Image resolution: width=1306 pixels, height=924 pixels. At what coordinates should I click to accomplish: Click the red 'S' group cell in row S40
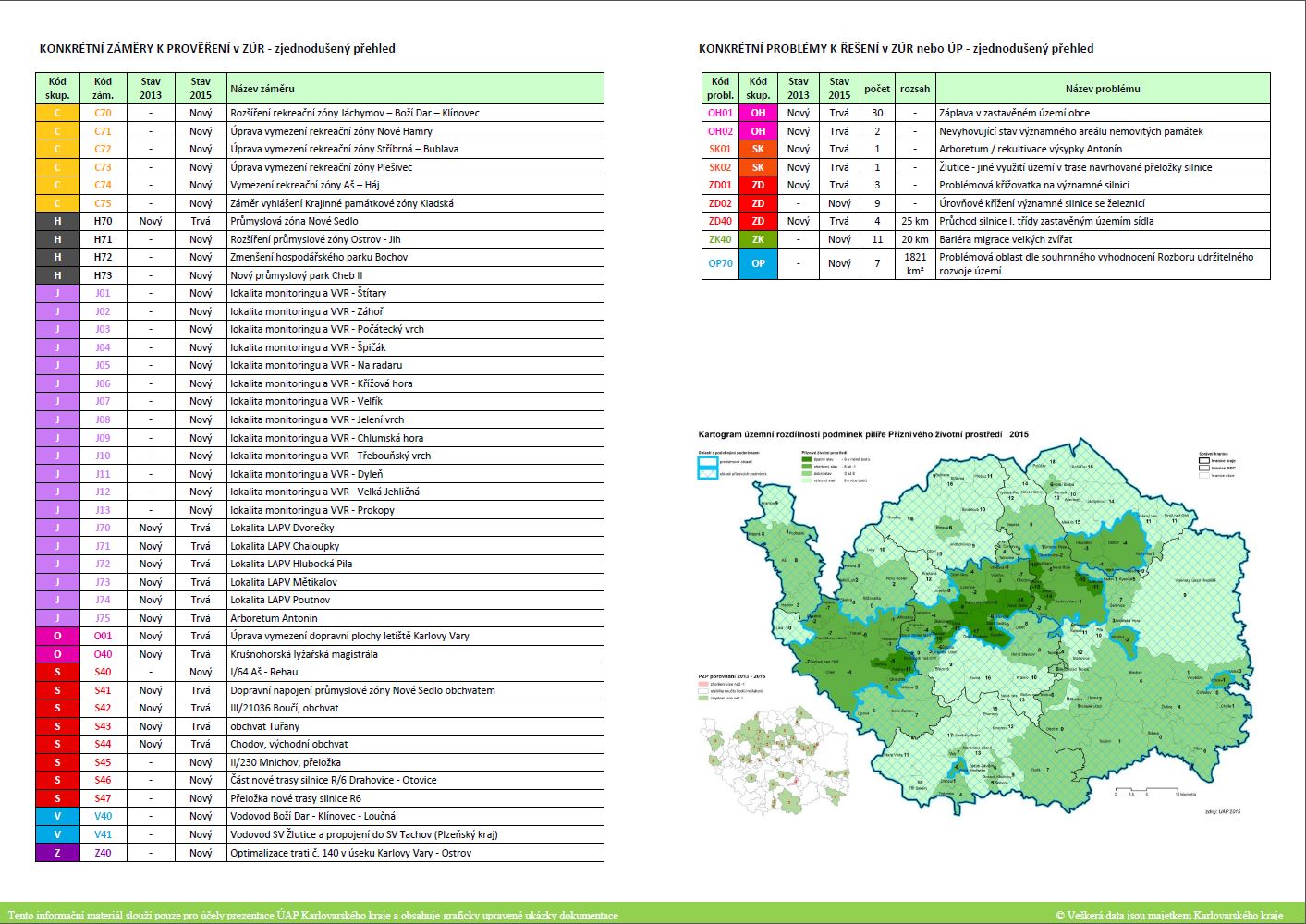pos(57,672)
